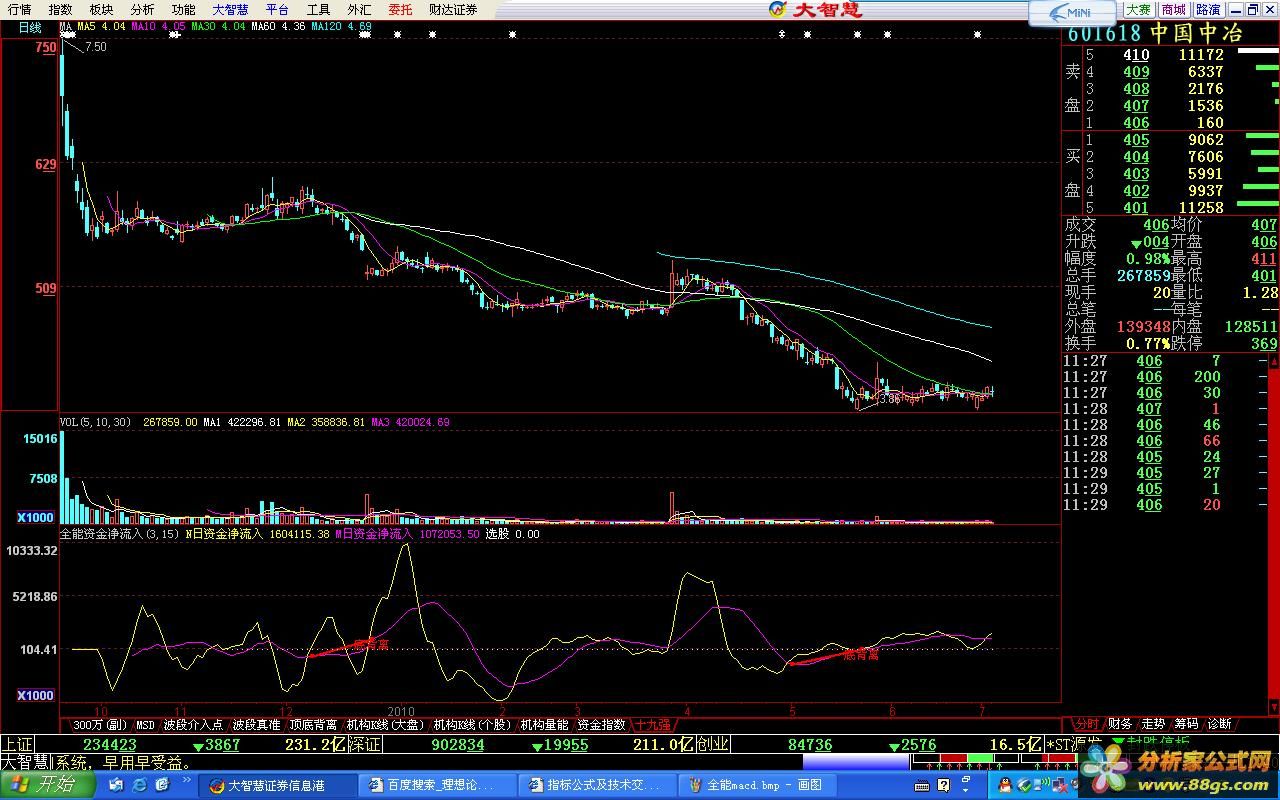Viewport: 1280px width, 800px height.
Task: Click the price axis label 750
Action: coord(45,47)
